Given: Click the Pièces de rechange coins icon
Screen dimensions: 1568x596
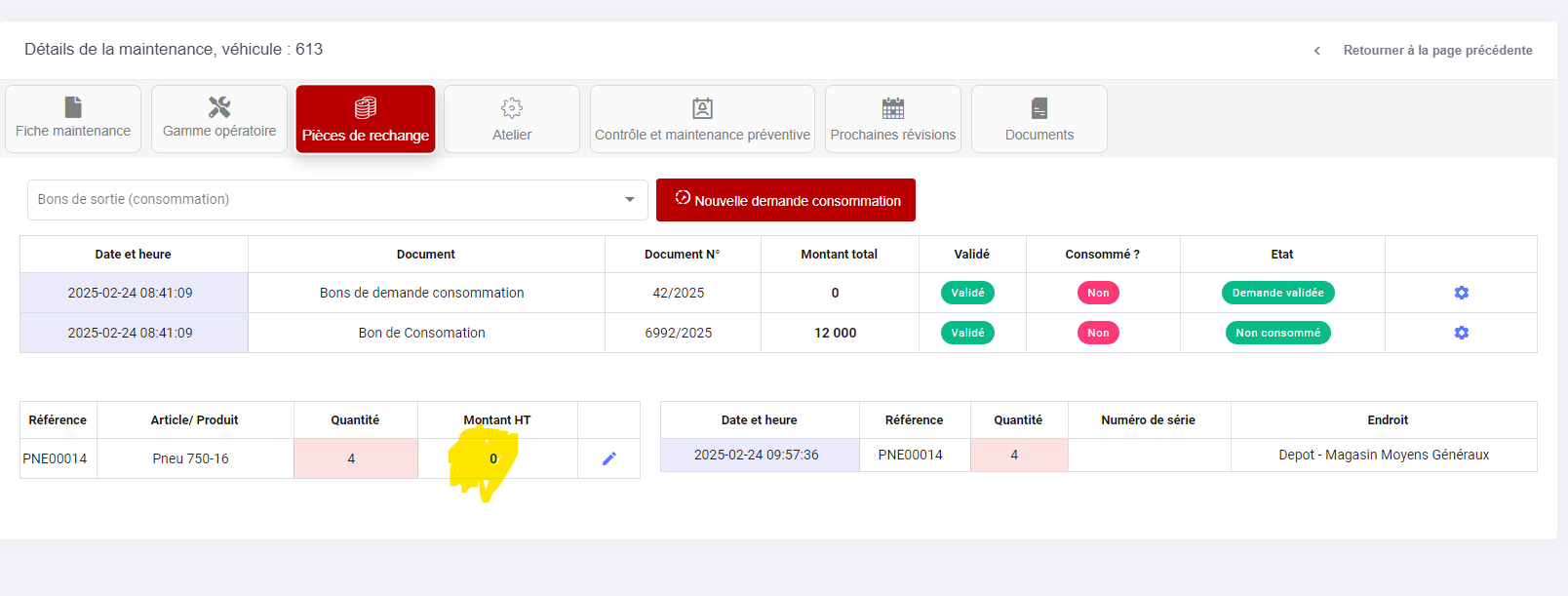Looking at the screenshot, I should point(366,107).
